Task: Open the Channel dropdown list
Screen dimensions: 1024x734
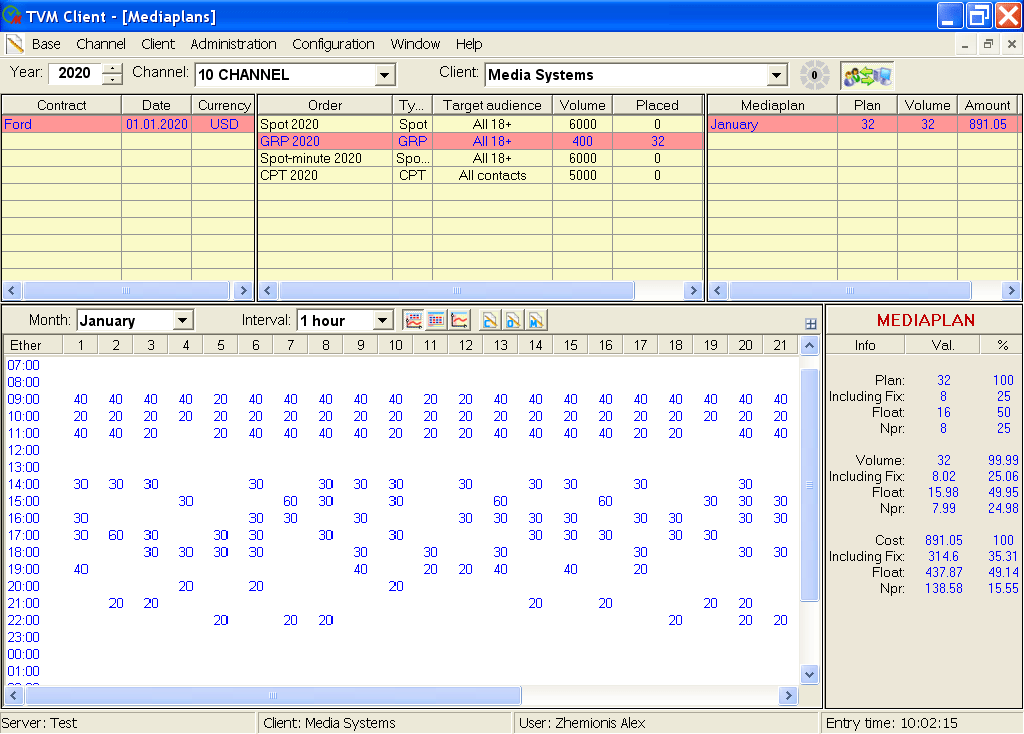Action: 385,75
